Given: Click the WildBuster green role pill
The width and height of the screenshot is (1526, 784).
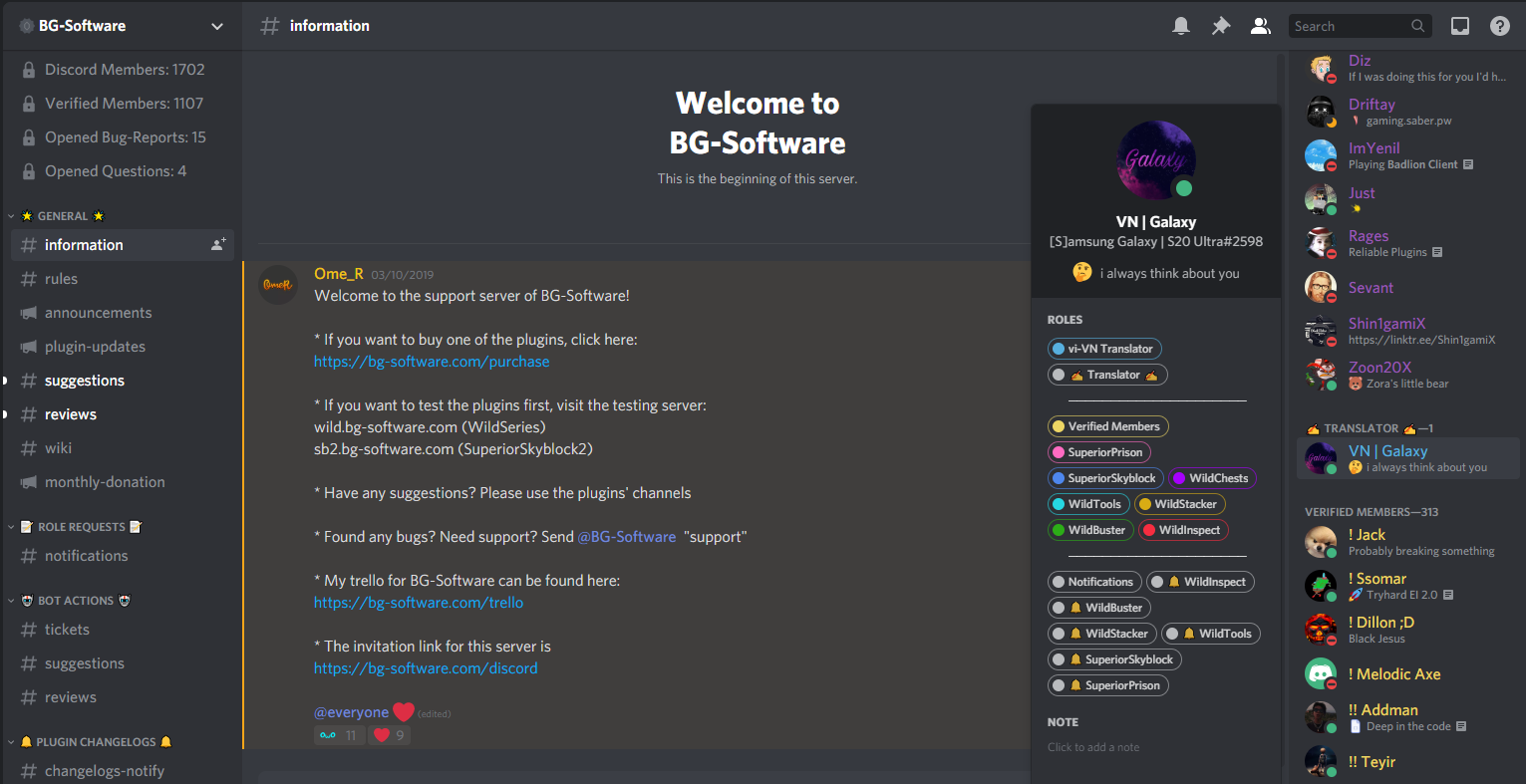Looking at the screenshot, I should point(1091,530).
